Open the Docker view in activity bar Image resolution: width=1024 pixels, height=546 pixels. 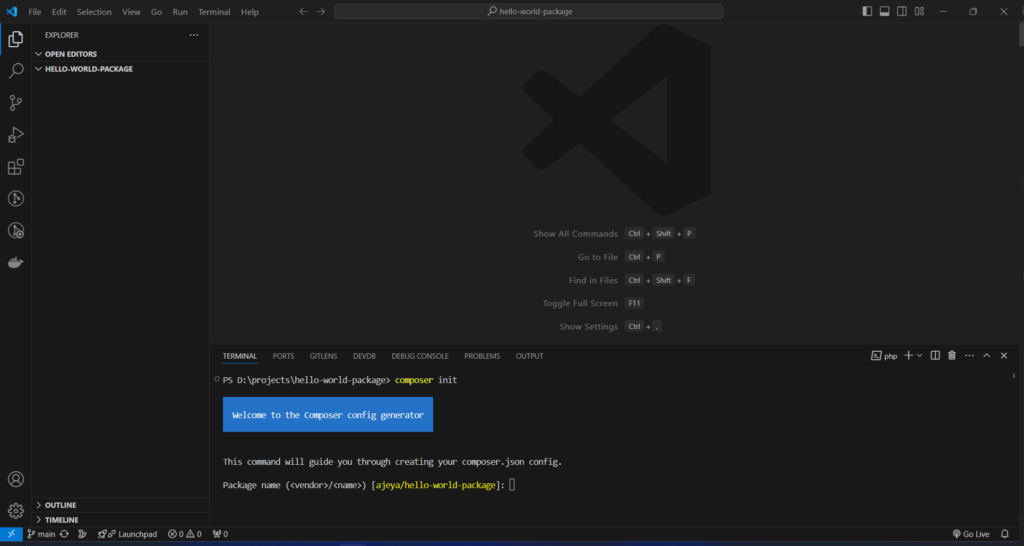pyautogui.click(x=16, y=263)
